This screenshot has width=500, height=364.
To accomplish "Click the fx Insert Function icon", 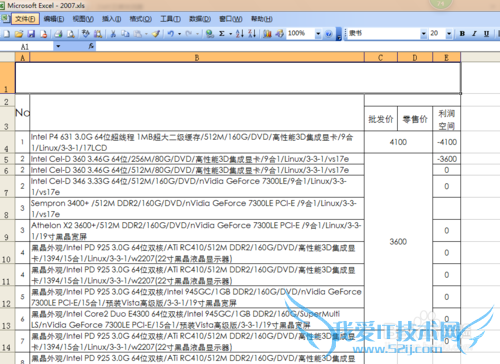I will pos(91,46).
